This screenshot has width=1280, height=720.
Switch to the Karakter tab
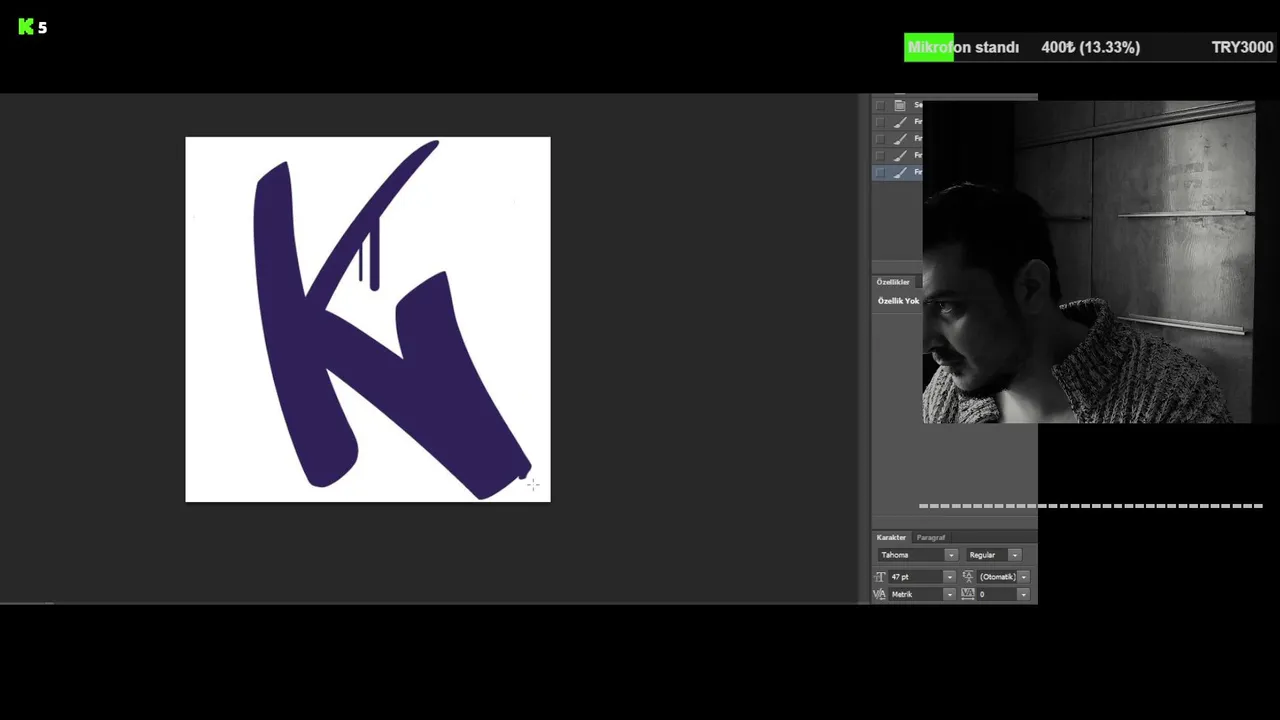point(891,538)
